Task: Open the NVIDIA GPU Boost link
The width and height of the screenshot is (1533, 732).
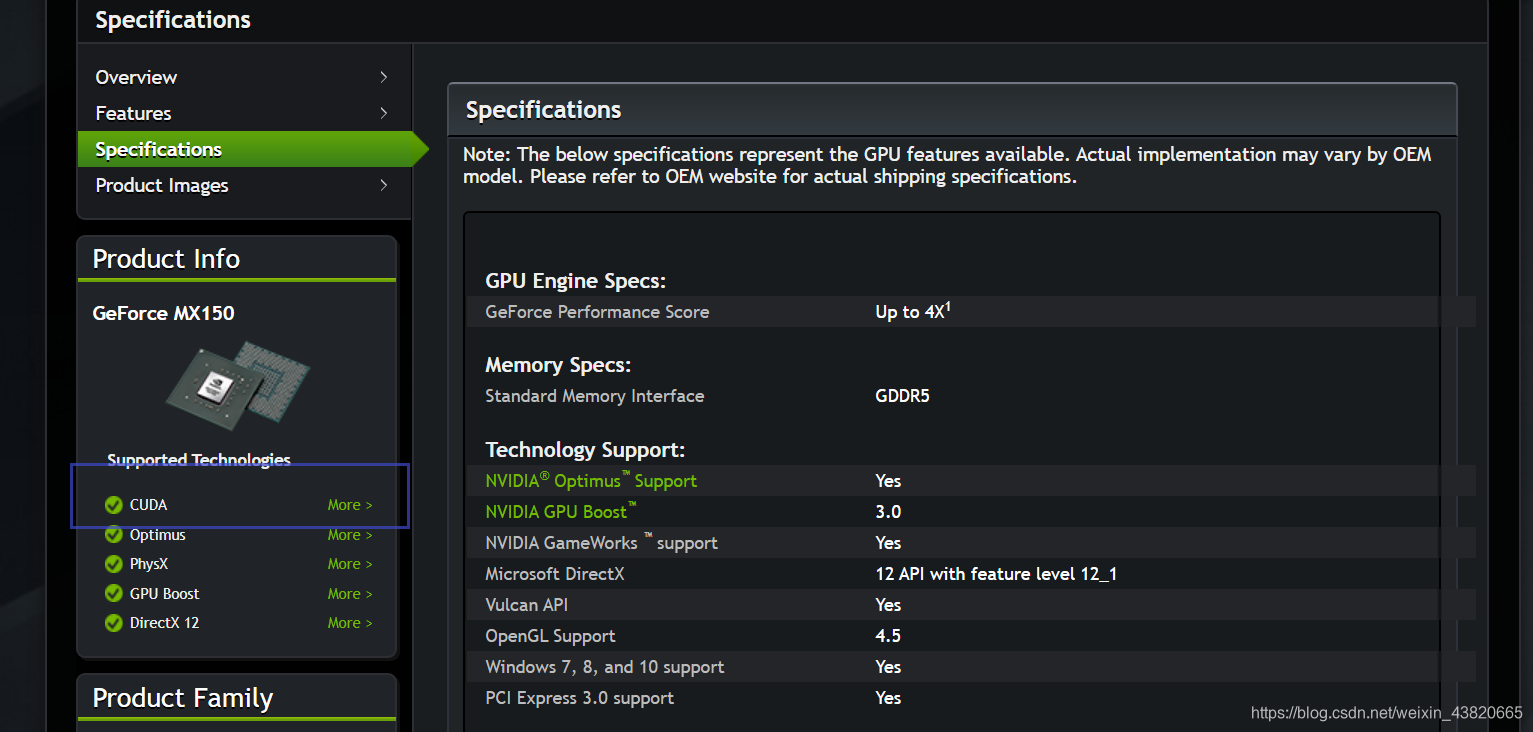Action: [x=561, y=512]
